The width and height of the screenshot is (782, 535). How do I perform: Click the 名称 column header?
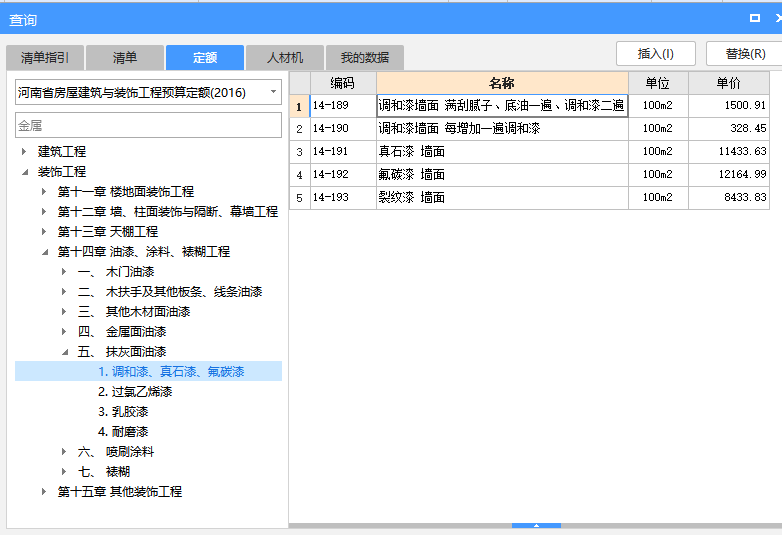[x=502, y=83]
